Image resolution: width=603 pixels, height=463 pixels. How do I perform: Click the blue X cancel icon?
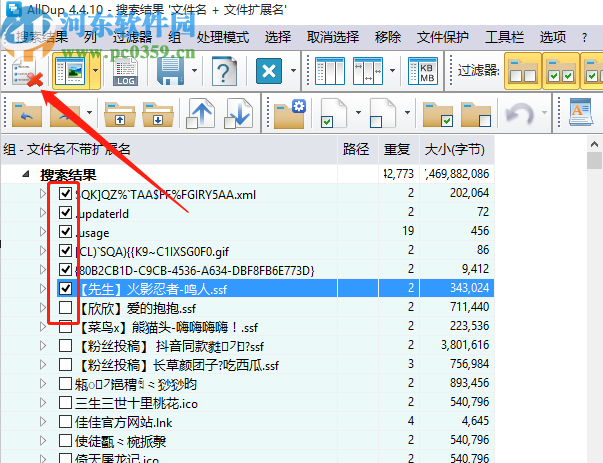click(x=269, y=71)
